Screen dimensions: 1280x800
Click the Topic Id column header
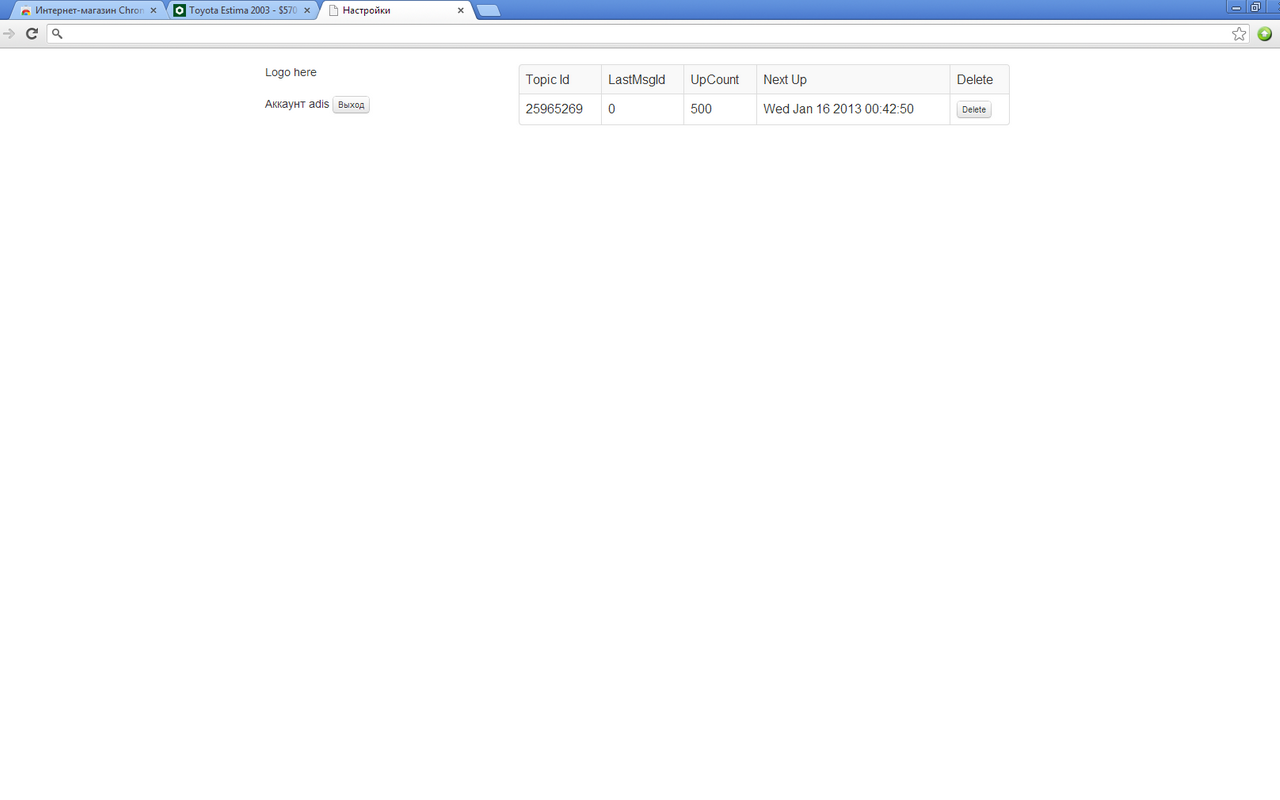tap(547, 79)
